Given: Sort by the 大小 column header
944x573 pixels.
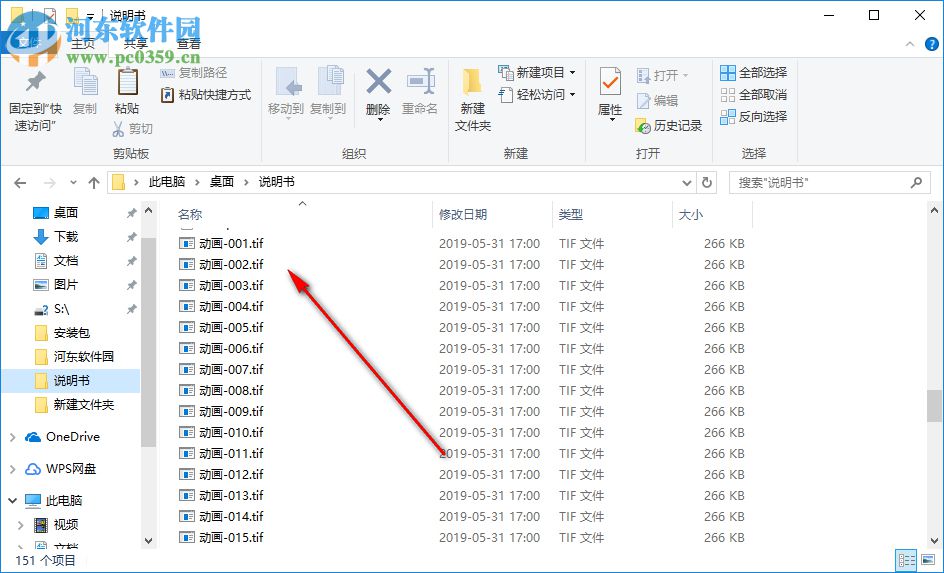Looking at the screenshot, I should tap(712, 214).
